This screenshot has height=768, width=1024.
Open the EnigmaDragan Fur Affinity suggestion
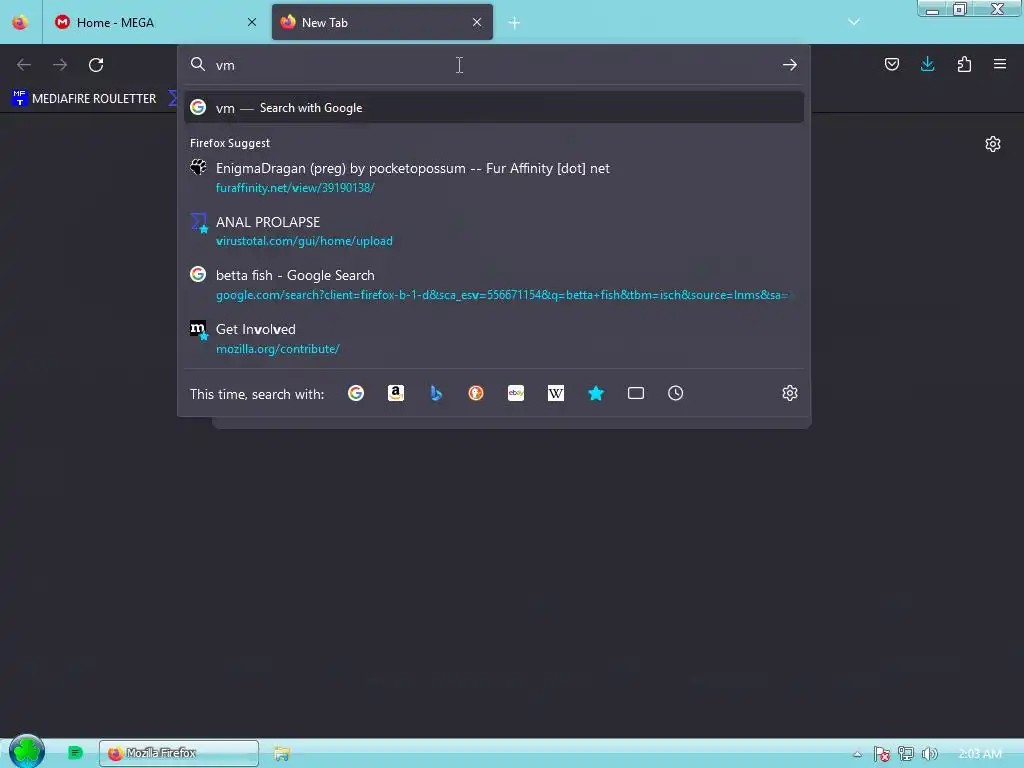tap(494, 177)
